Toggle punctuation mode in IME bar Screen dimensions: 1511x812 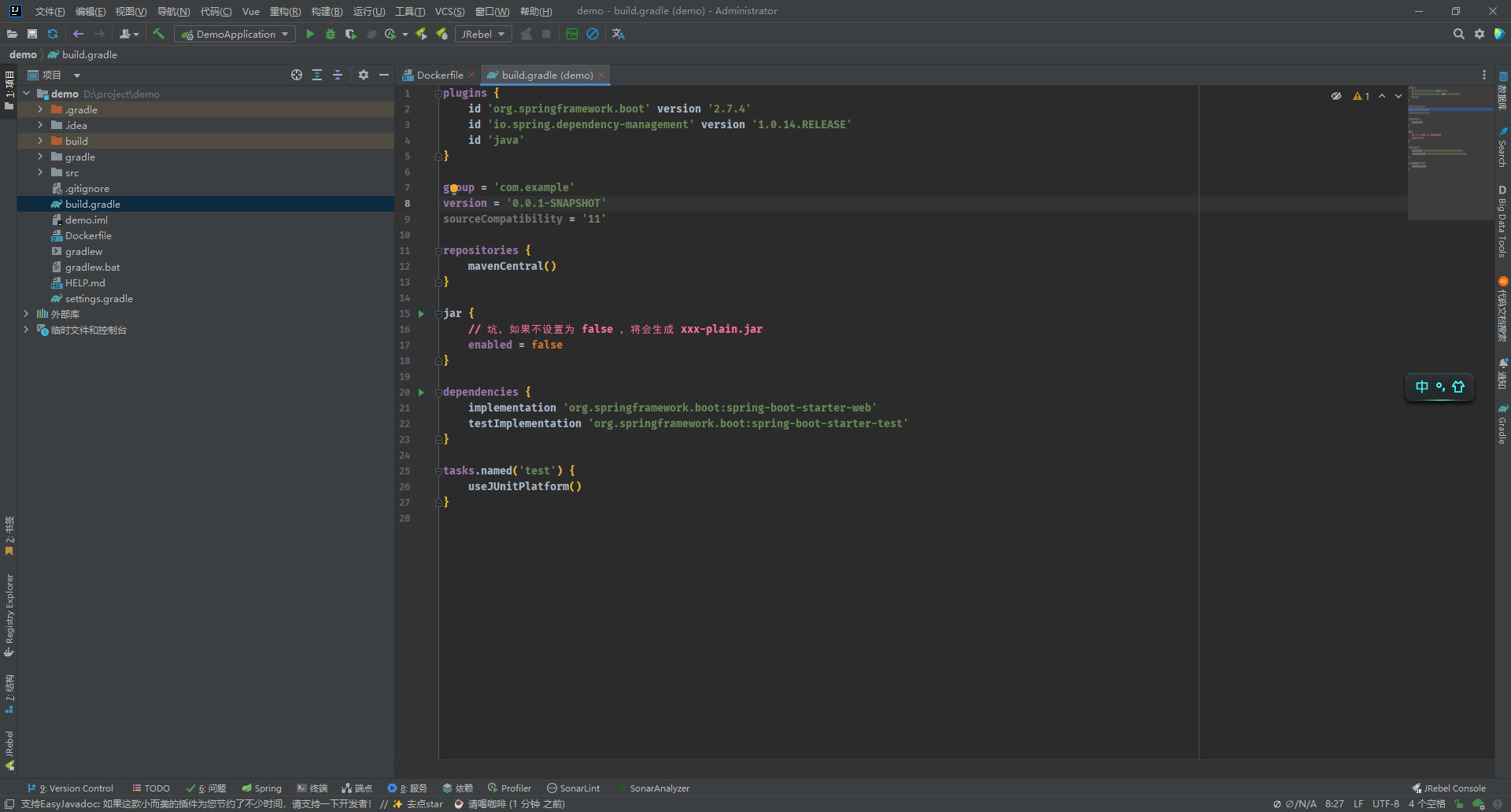1440,386
